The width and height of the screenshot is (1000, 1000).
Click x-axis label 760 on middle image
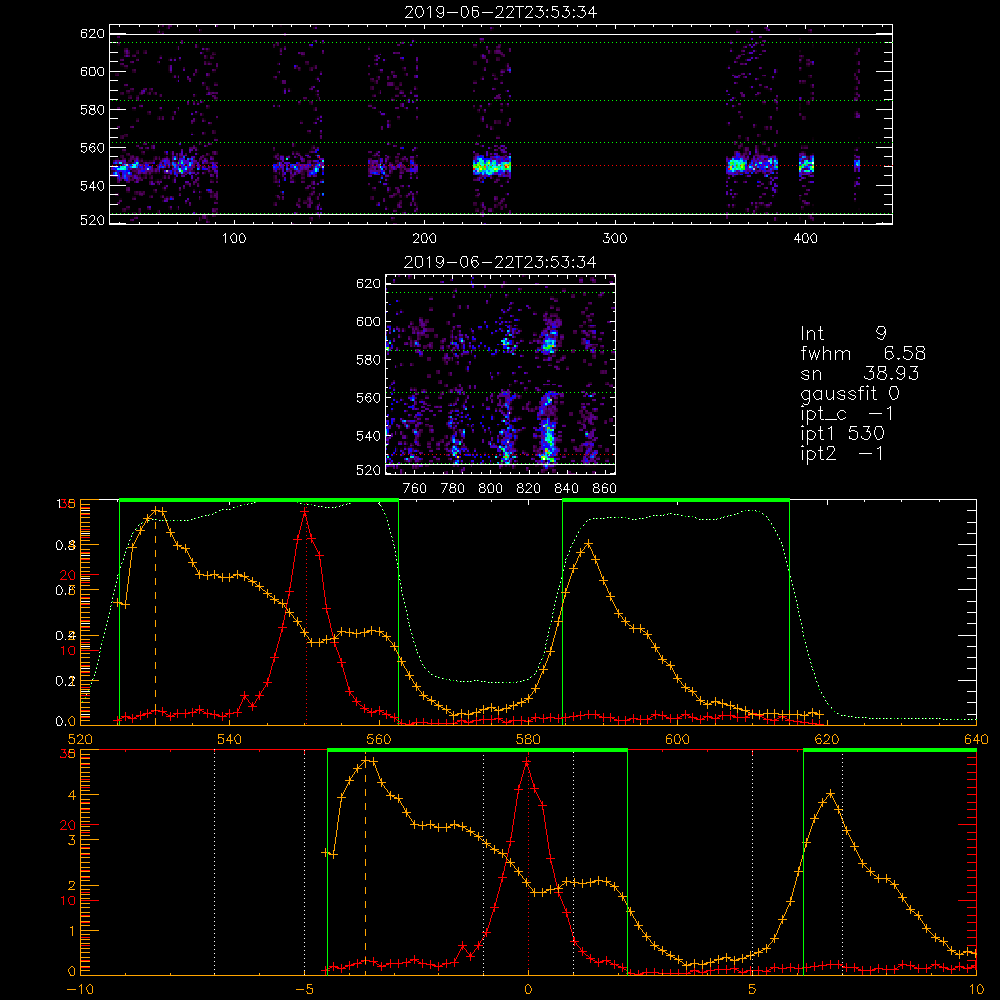pos(415,489)
